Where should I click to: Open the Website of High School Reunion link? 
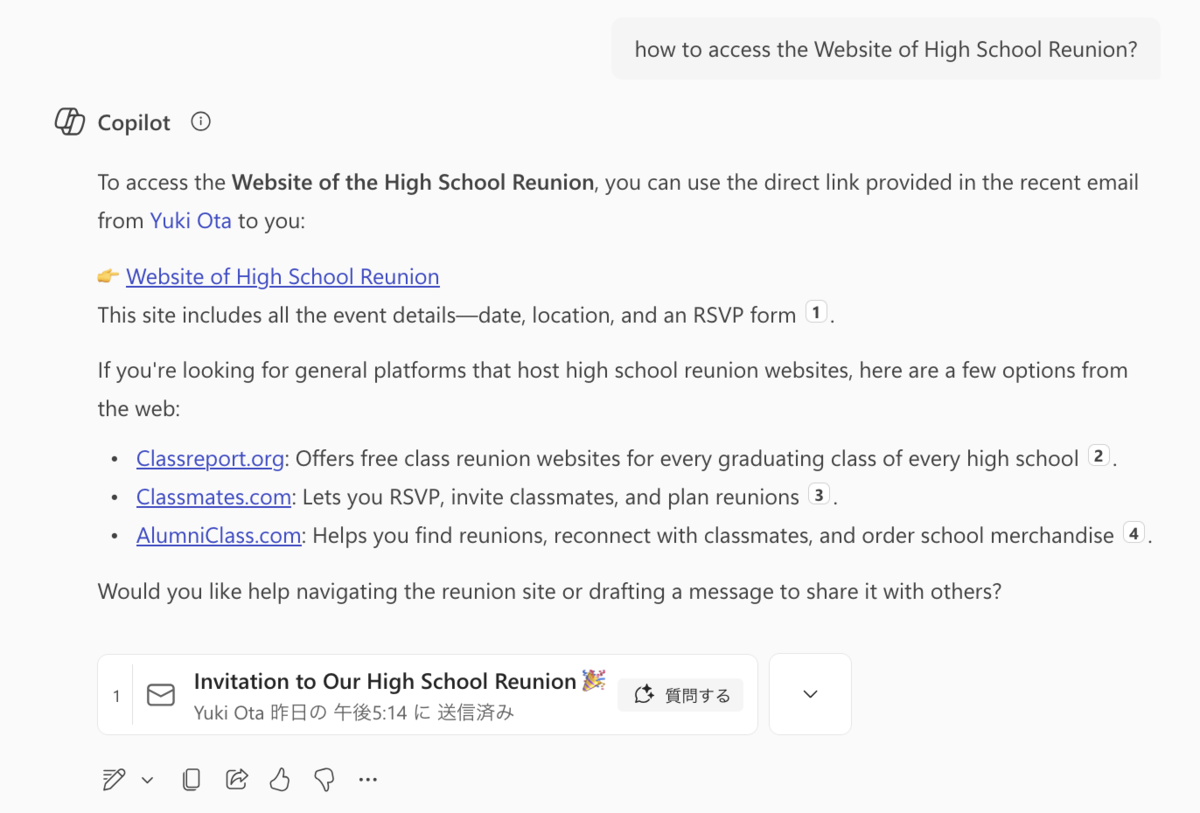click(283, 277)
